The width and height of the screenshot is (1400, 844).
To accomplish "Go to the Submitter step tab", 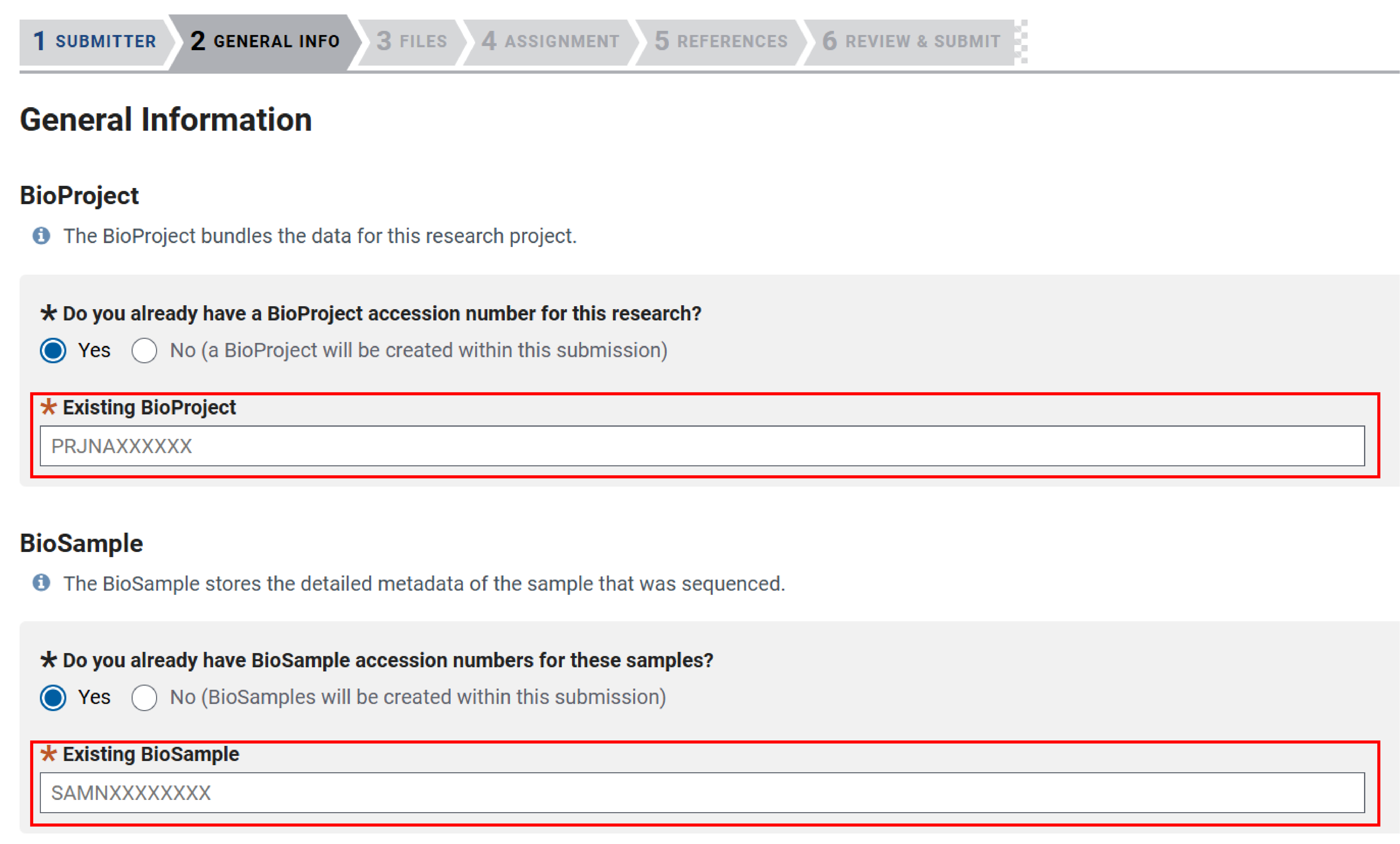I will [94, 41].
